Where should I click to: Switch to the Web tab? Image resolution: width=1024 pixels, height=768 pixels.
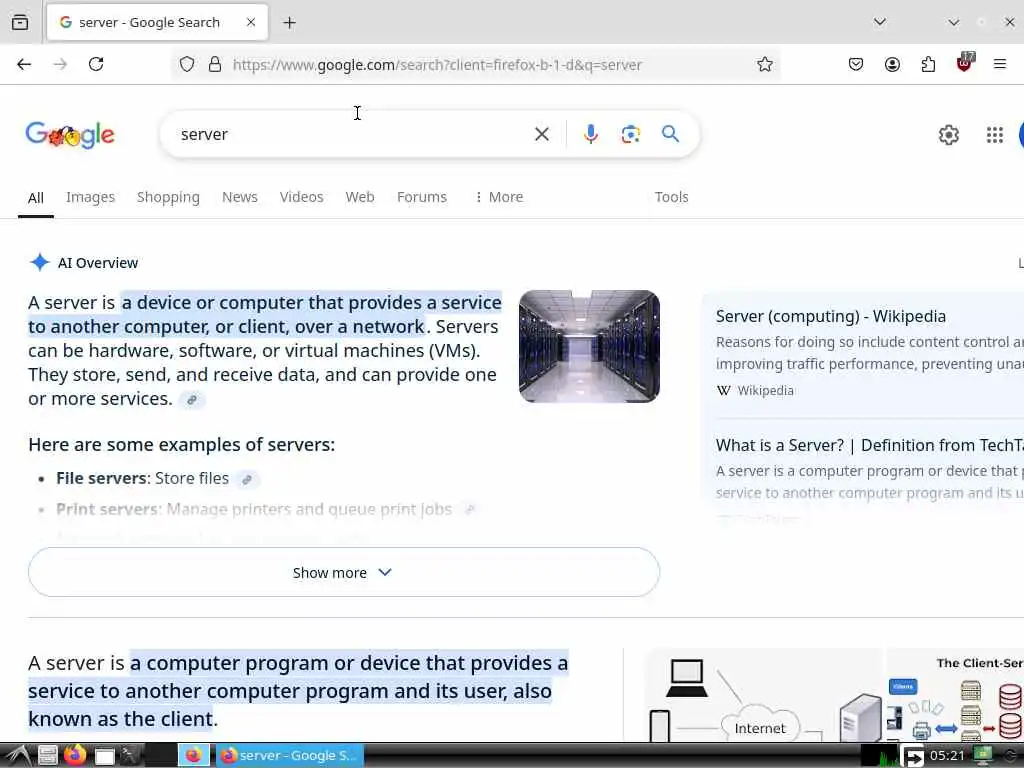coord(360,197)
